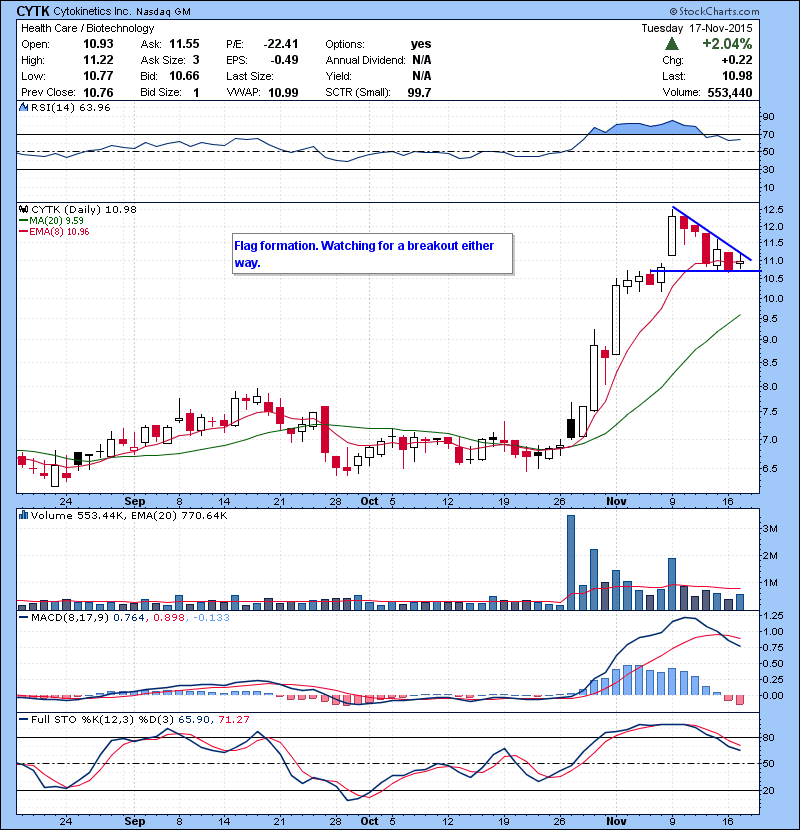Viewport: 800px width, 830px height.
Task: Click the Last value 10.98 in the header
Action: 737,76
